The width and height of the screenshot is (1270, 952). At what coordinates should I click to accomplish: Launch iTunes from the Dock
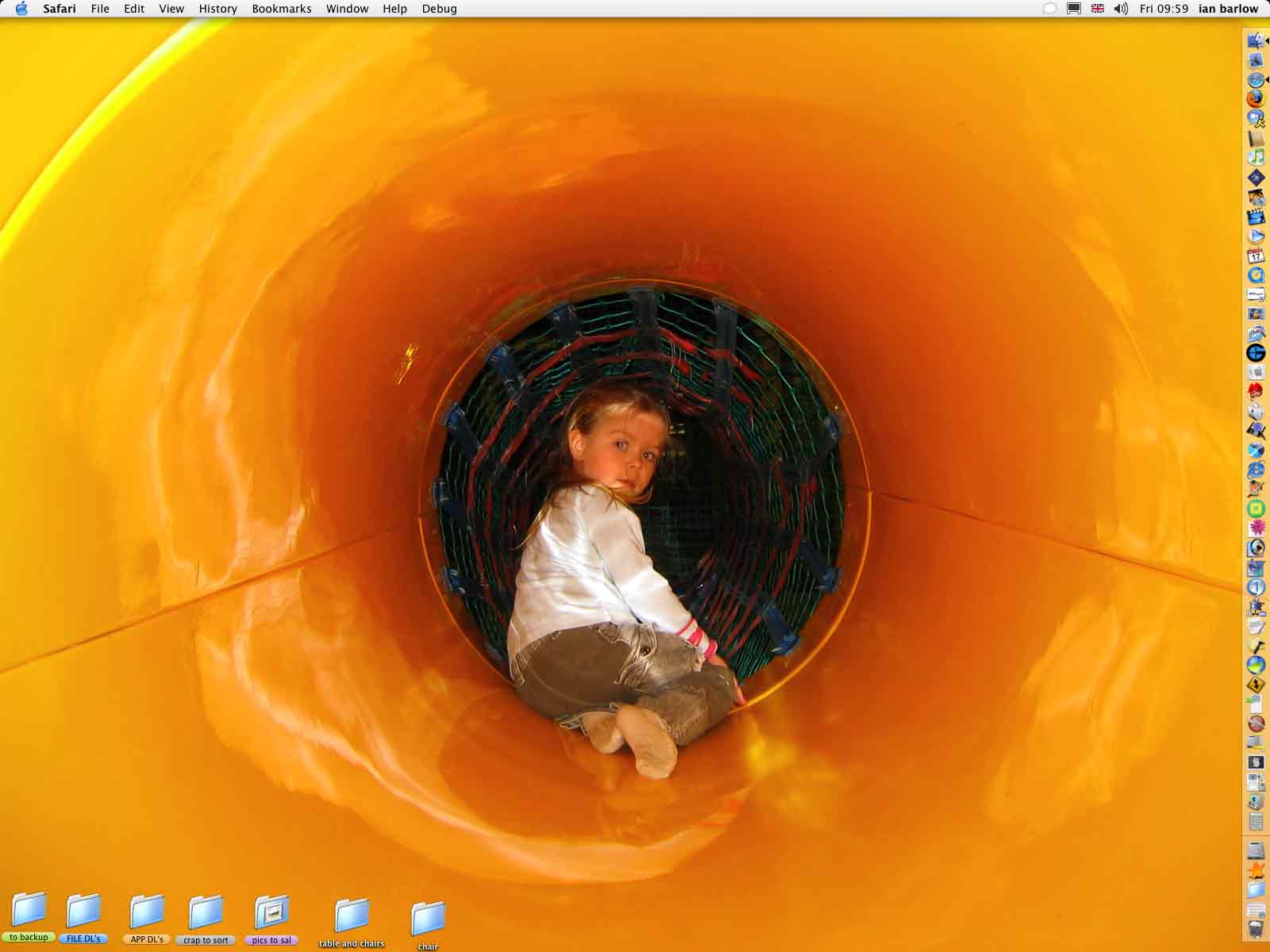(1256, 158)
